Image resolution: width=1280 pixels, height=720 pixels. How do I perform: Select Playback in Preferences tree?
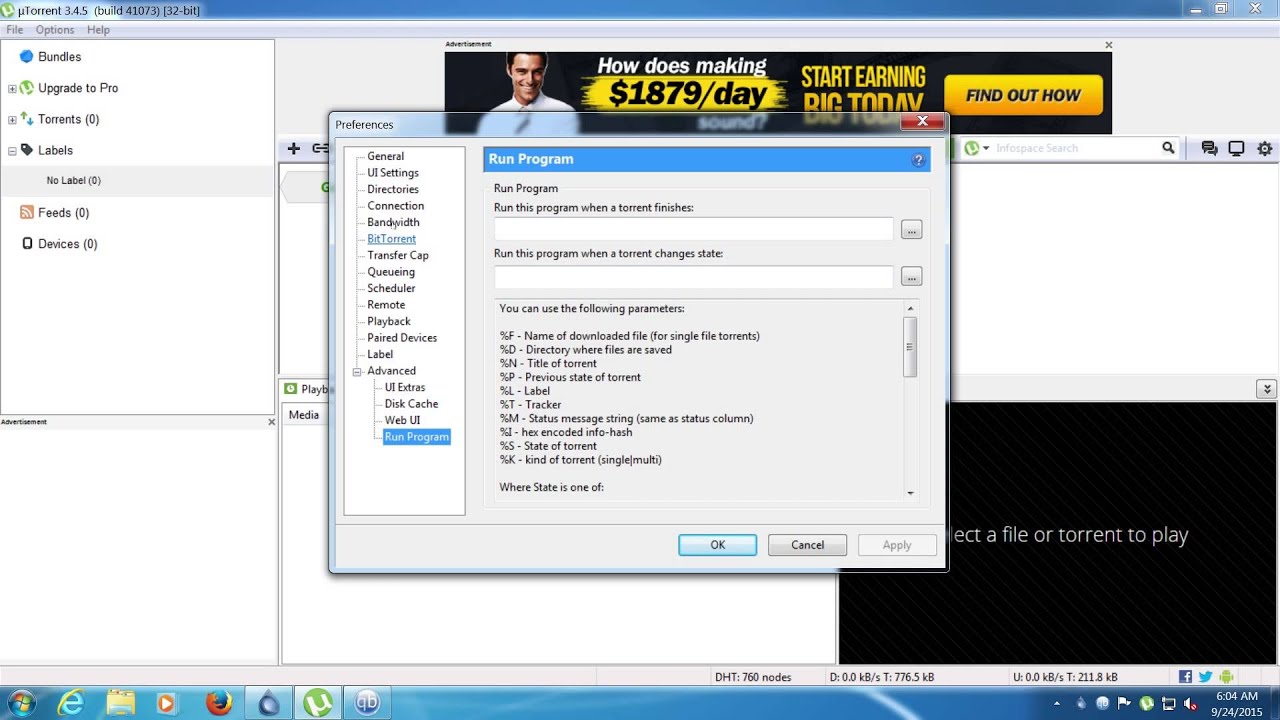point(388,321)
